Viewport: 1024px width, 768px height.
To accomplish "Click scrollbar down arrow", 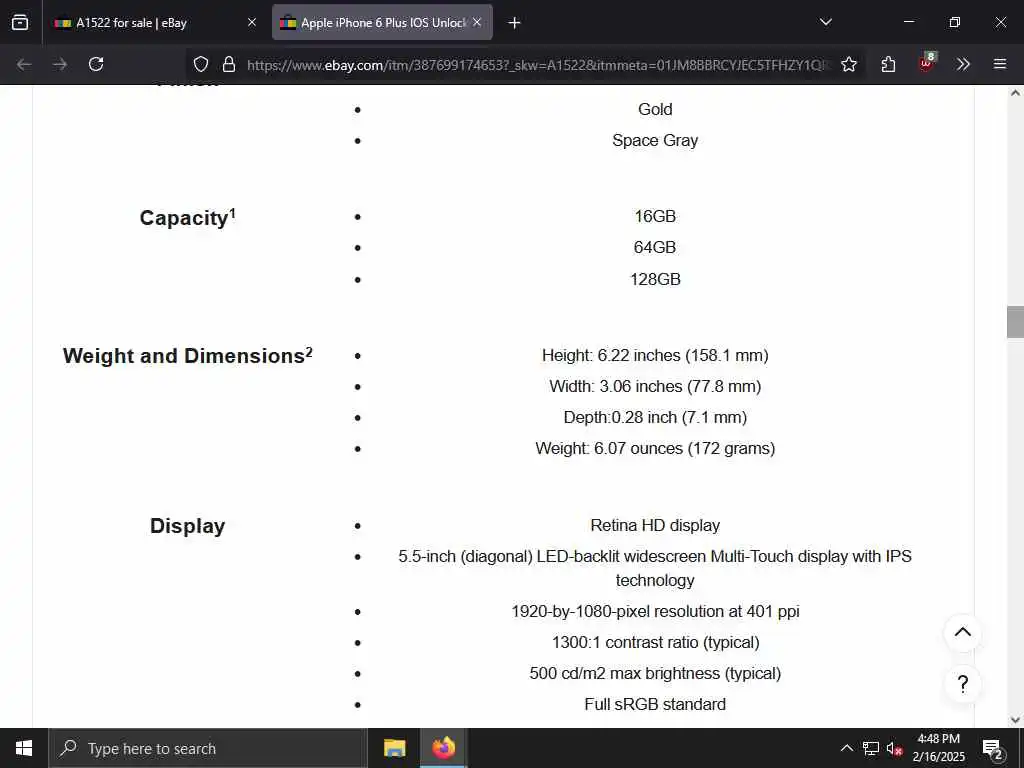I will tap(1015, 720).
